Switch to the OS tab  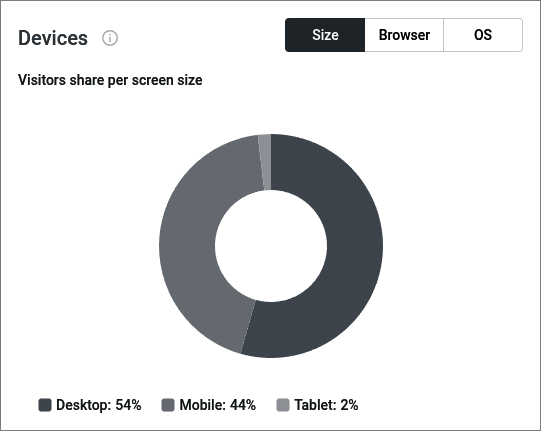483,35
